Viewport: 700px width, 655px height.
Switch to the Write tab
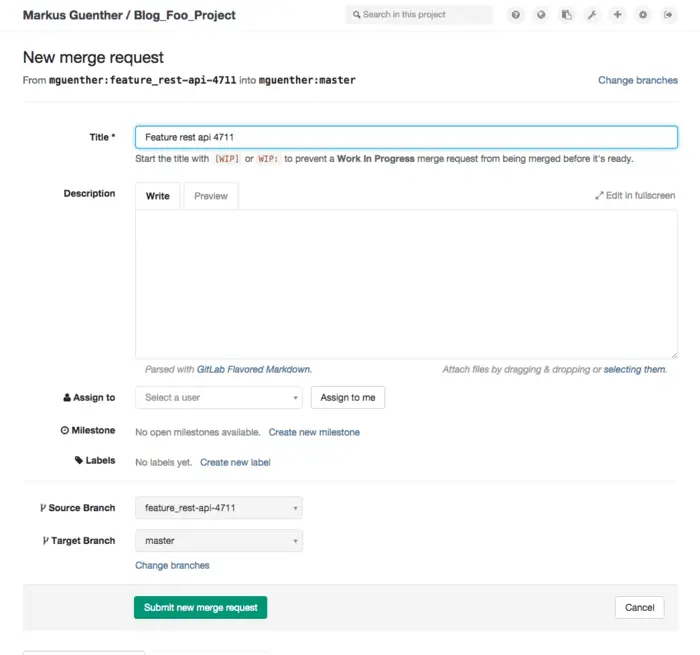point(158,196)
